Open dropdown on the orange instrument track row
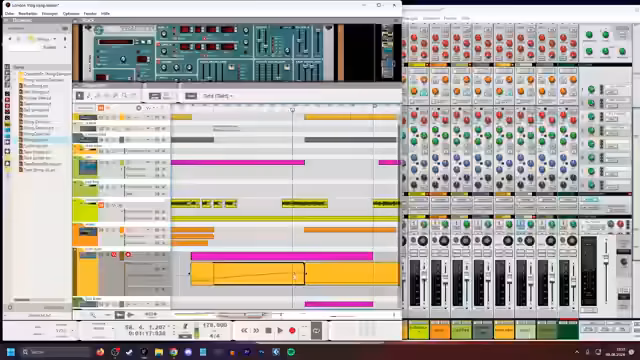 point(148,230)
